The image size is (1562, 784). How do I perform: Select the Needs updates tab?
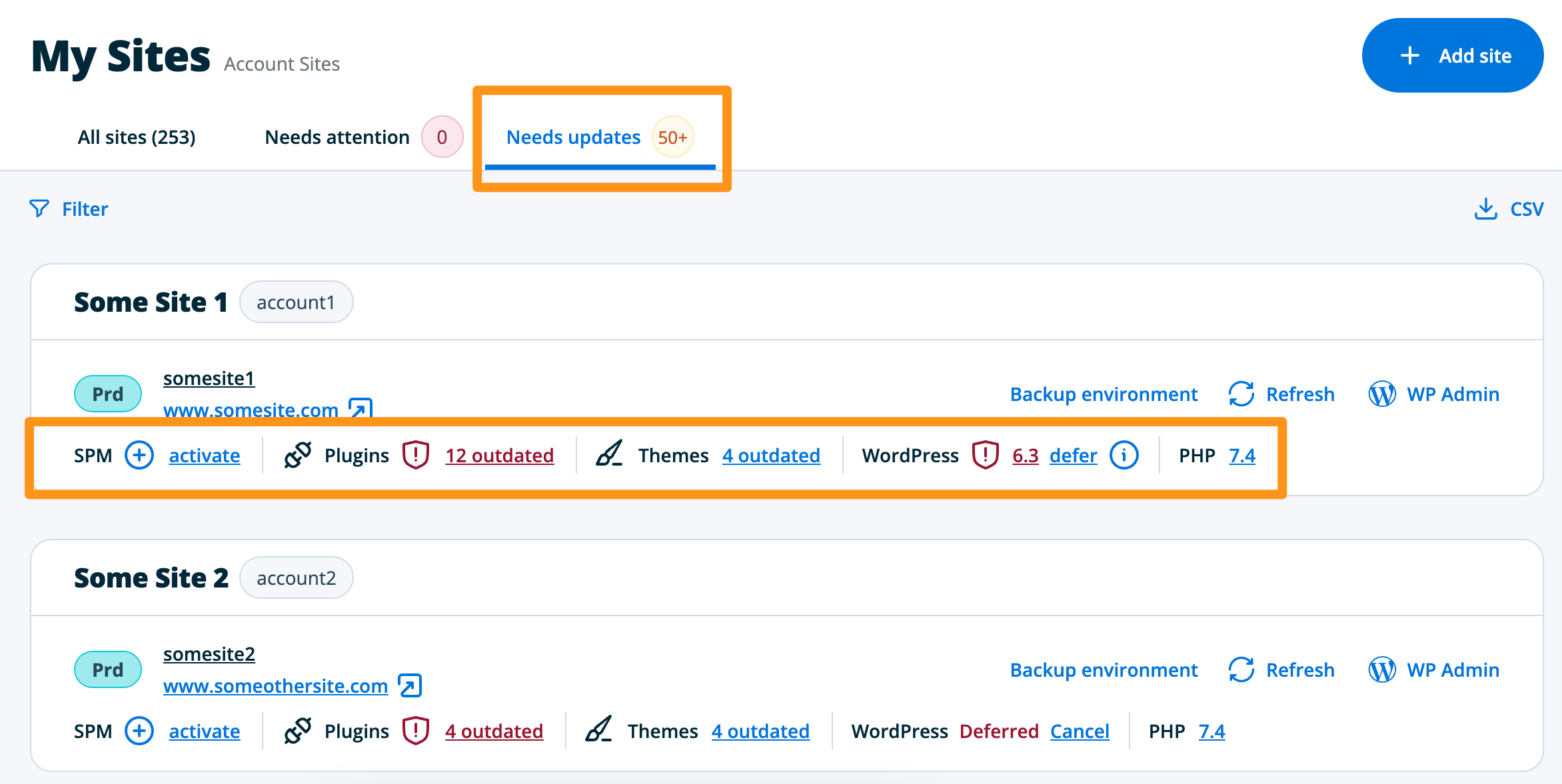tap(573, 137)
